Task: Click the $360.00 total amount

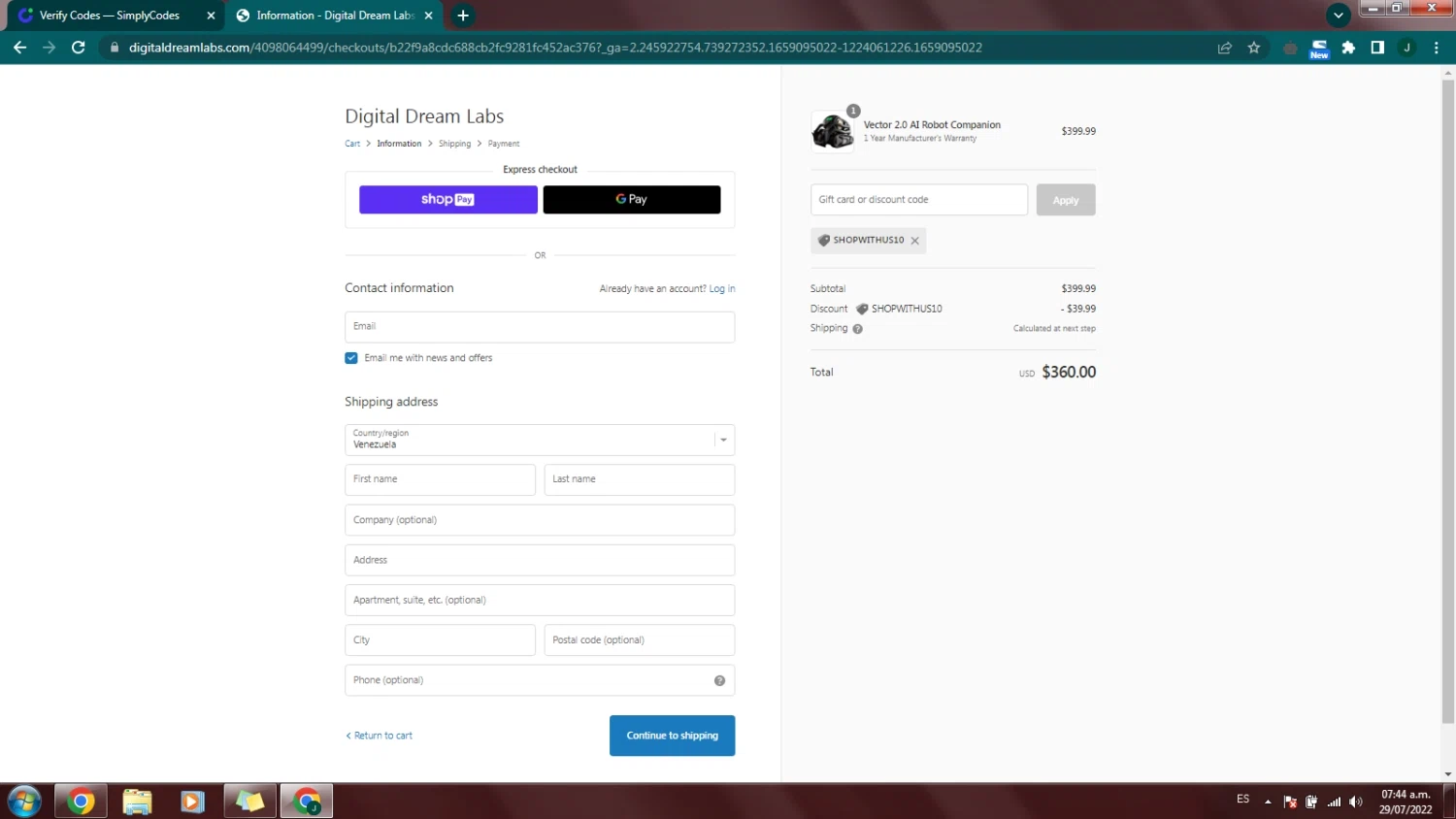Action: (1069, 373)
